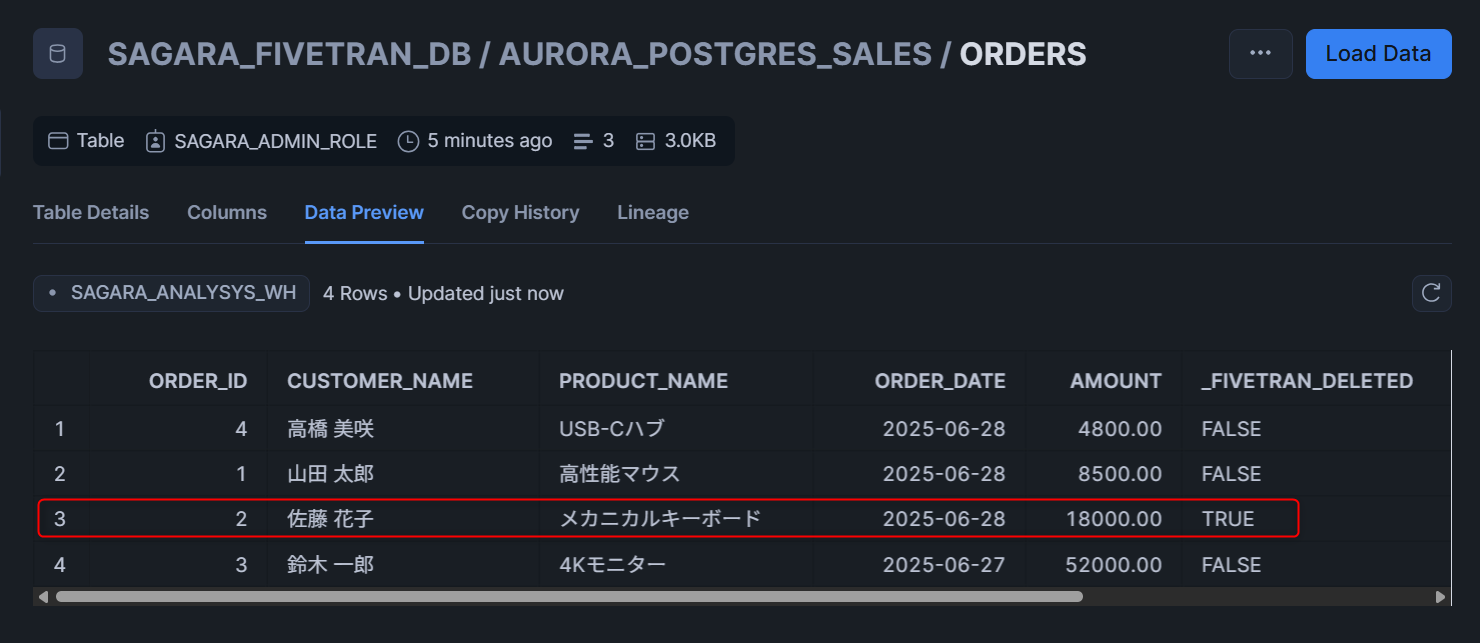Click the row count icon beside 3
The height and width of the screenshot is (643, 1480).
click(x=583, y=142)
